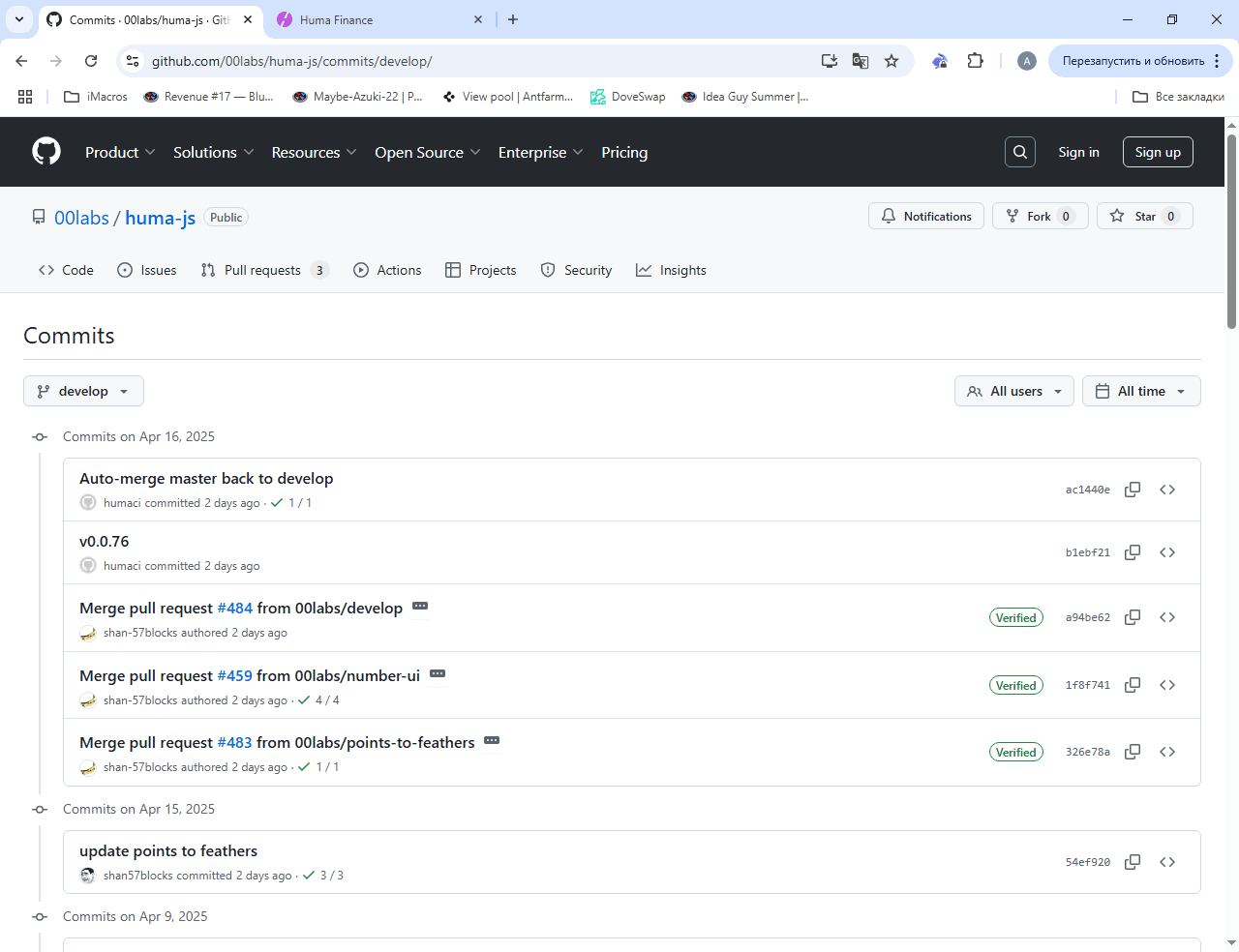
Task: Open the translate page icon
Action: pyautogui.click(x=860, y=61)
